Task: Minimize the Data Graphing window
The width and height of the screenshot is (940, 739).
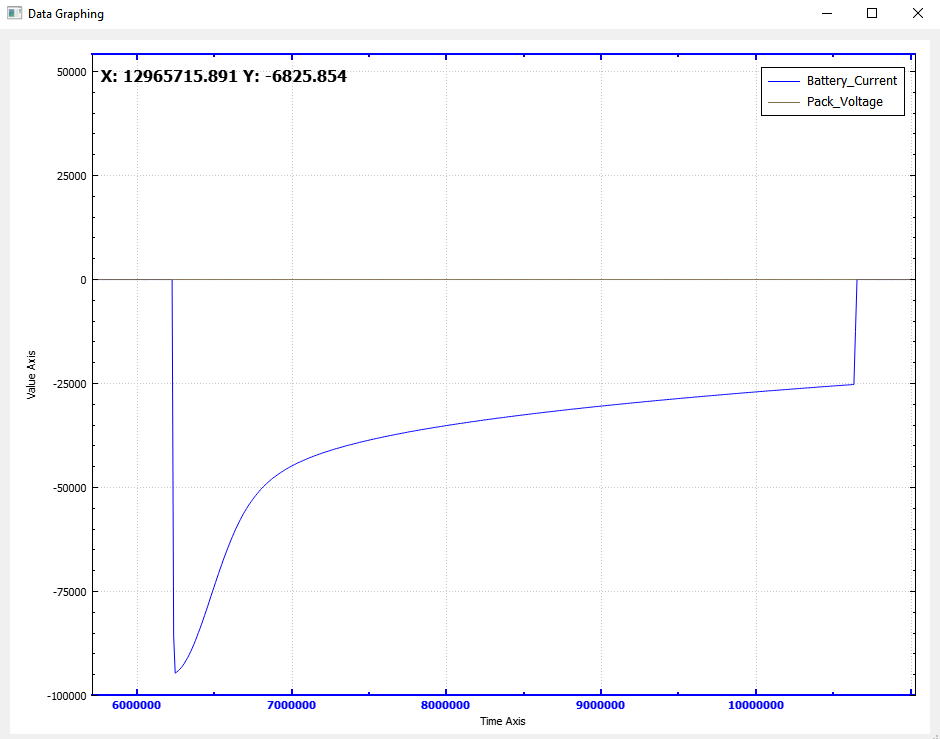Action: tap(827, 14)
